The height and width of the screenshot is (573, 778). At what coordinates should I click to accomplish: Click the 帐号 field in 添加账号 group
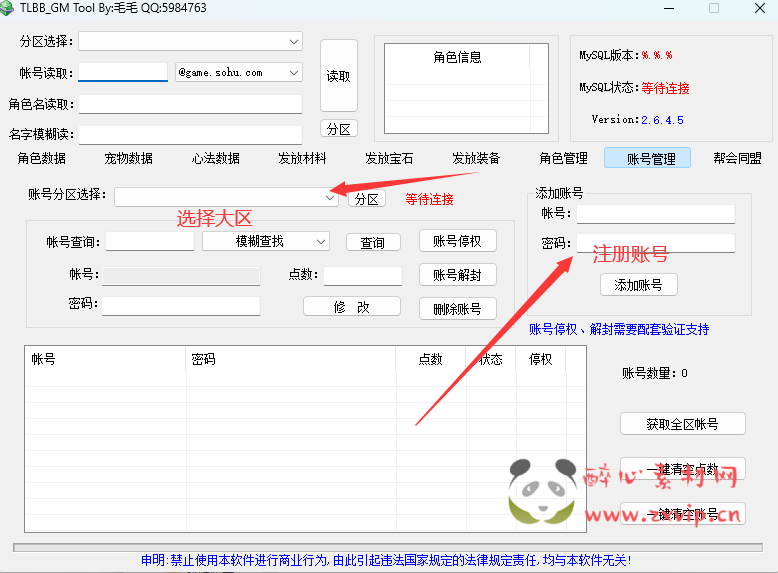(655, 214)
